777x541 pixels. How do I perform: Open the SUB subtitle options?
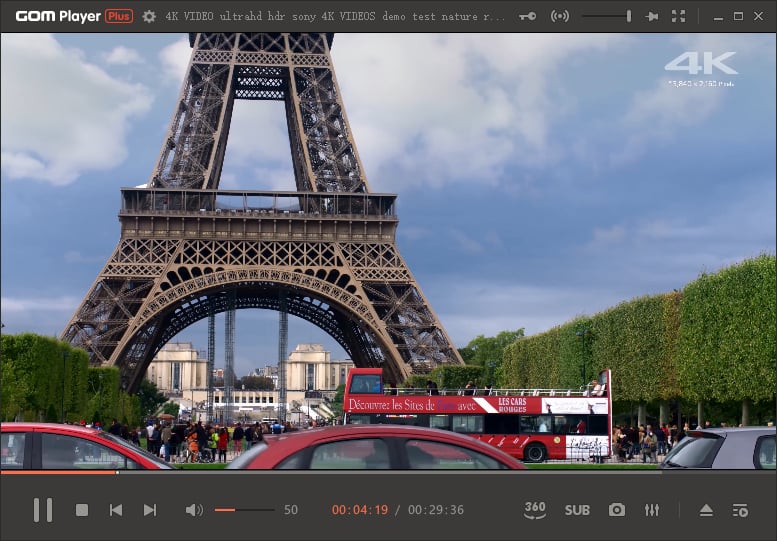click(577, 510)
